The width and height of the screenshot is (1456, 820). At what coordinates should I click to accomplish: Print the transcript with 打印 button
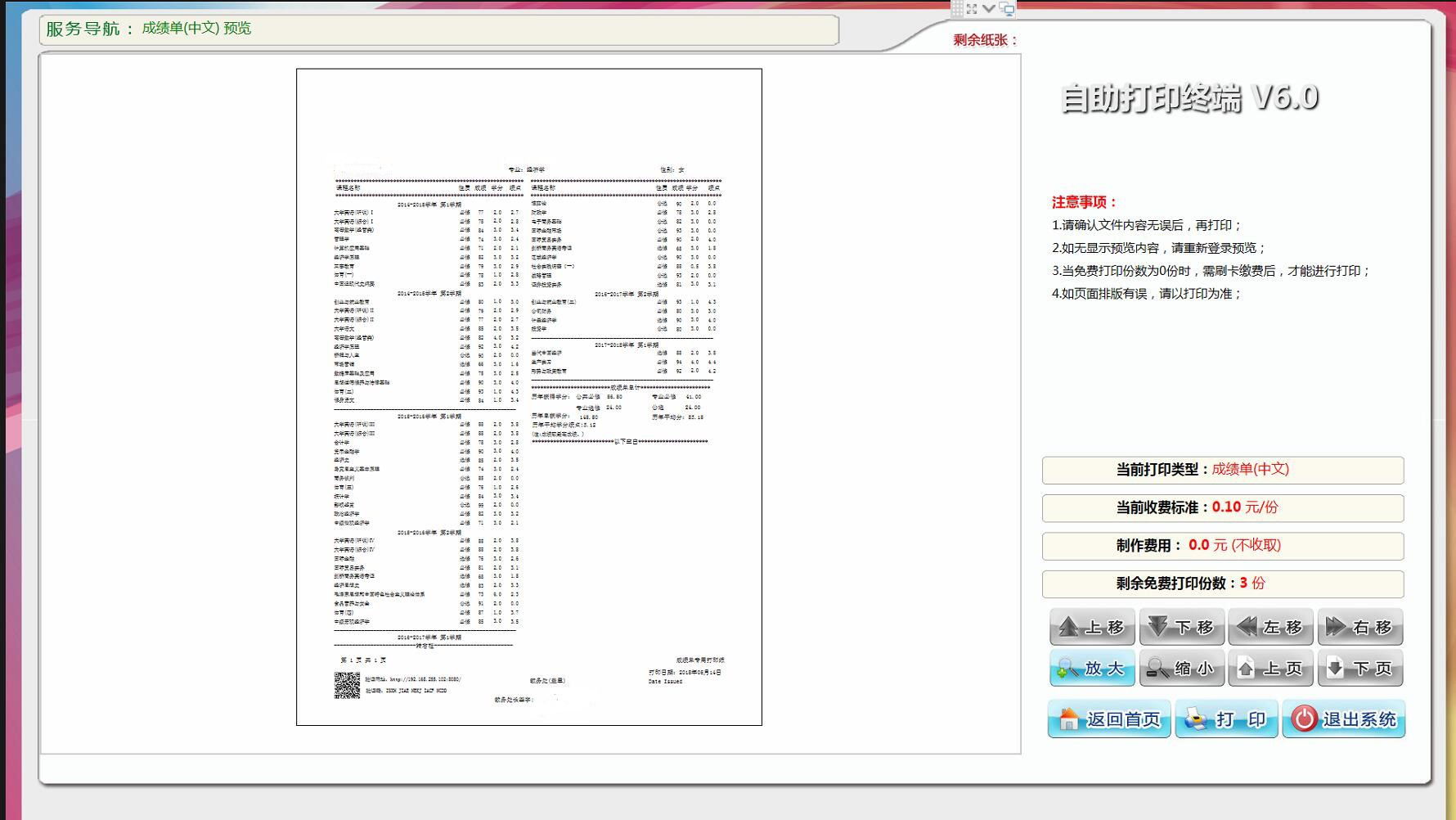pos(1226,719)
